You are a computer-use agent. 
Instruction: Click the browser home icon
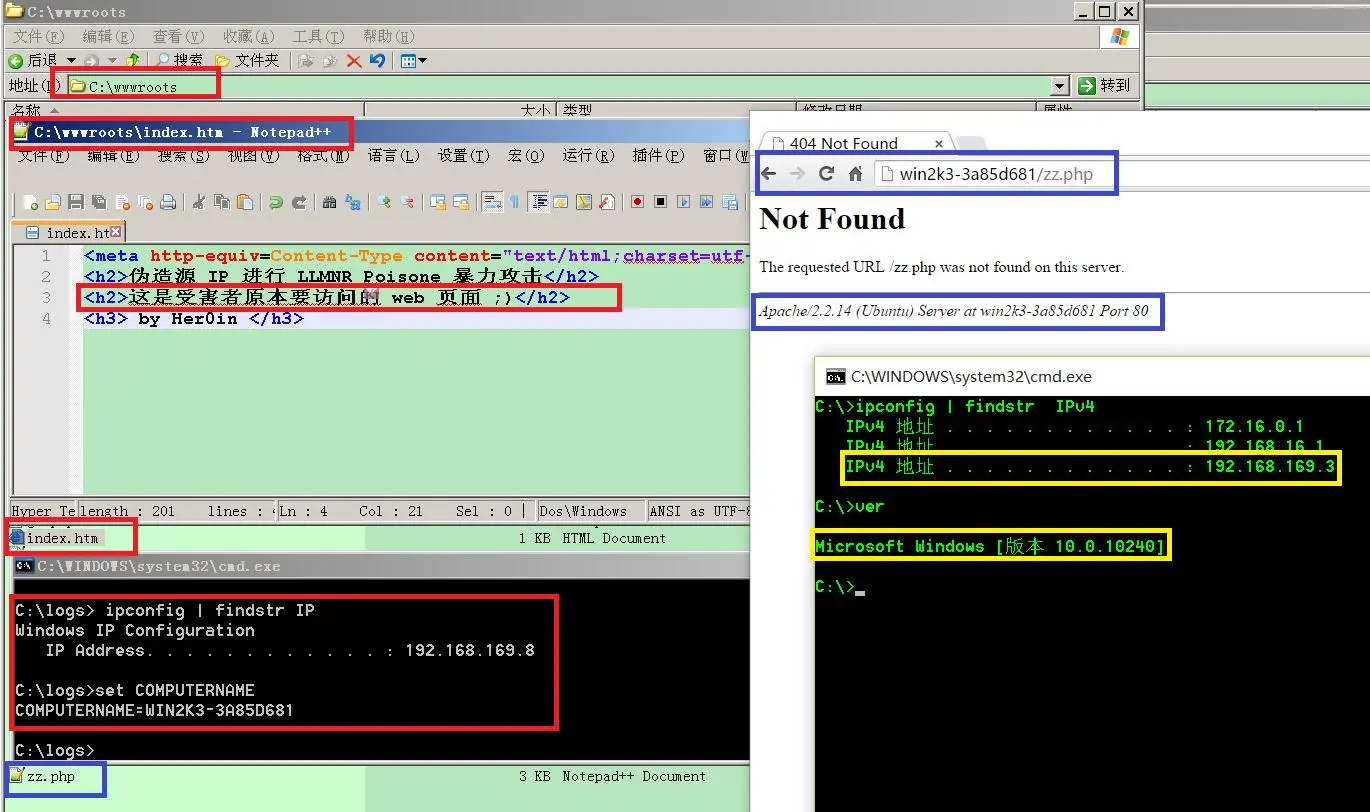(855, 174)
